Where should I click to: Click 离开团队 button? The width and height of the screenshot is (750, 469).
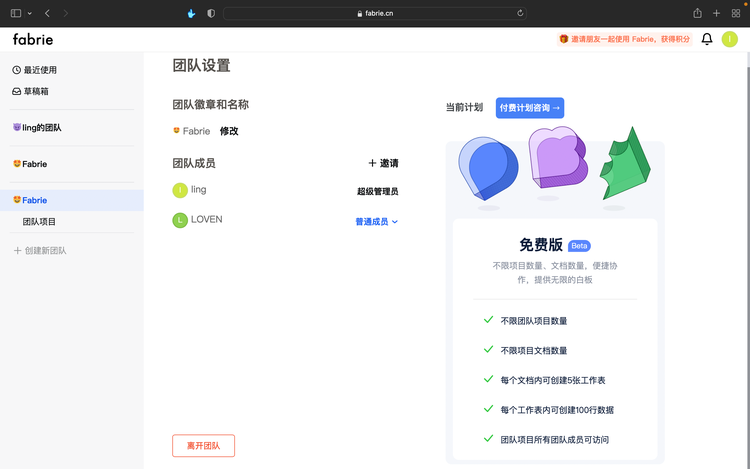[x=203, y=446]
